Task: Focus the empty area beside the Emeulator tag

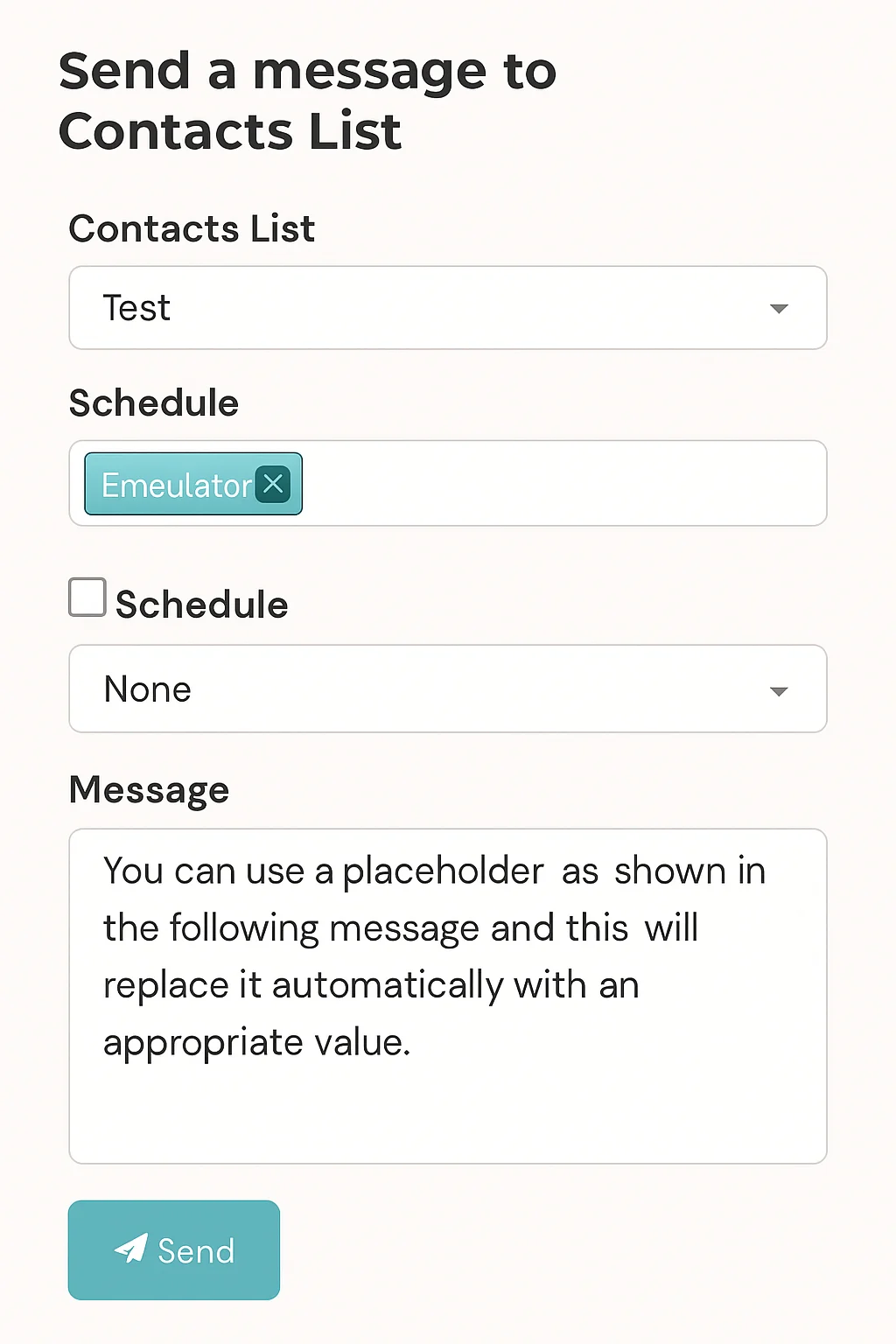Action: pyautogui.click(x=560, y=484)
